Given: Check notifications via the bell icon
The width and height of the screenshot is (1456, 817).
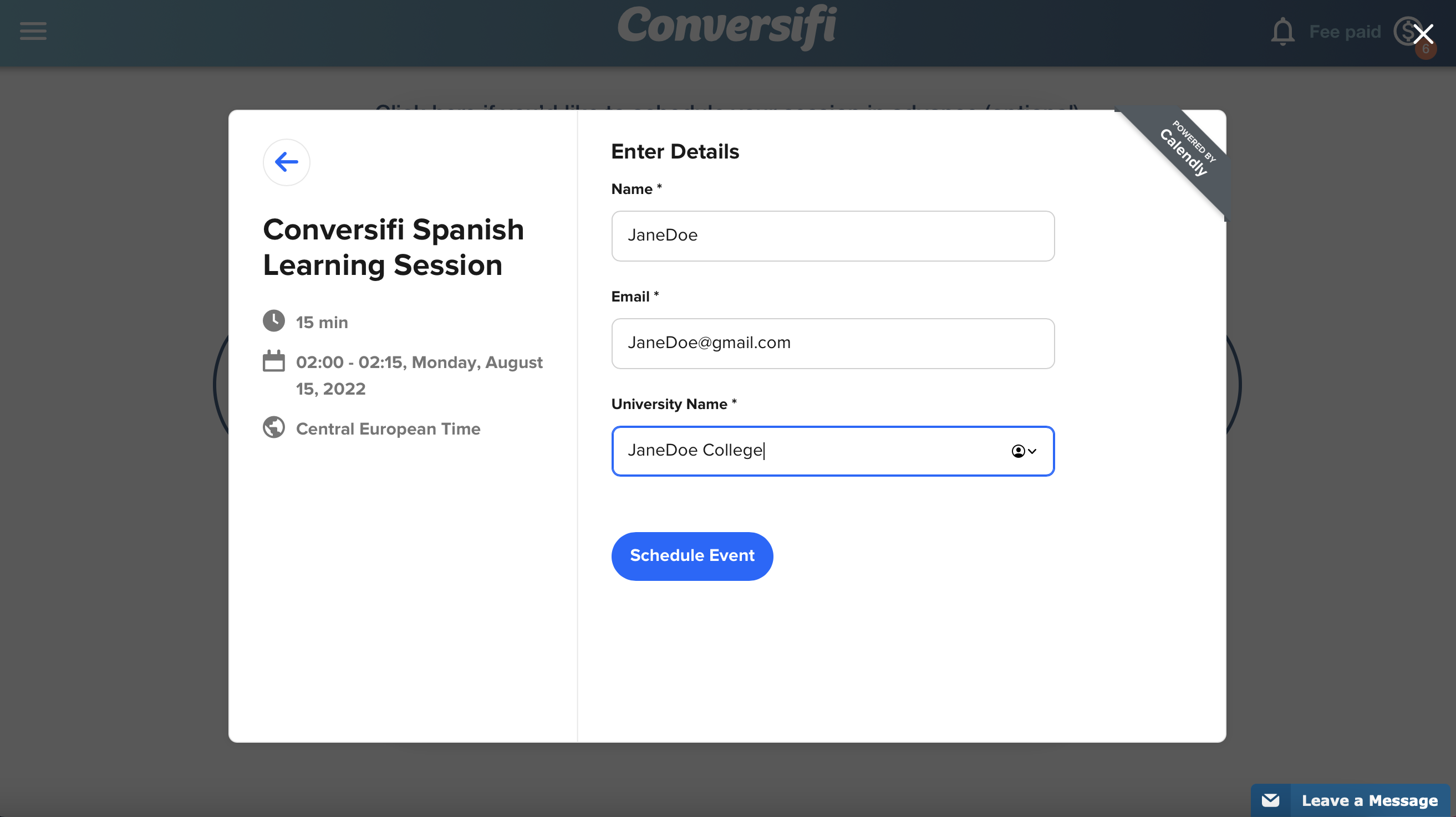Looking at the screenshot, I should [1283, 31].
